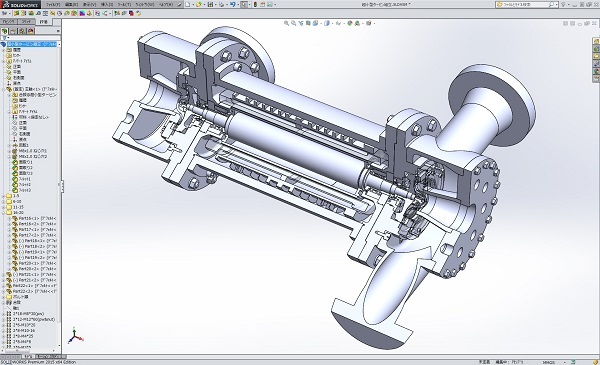Viewport: 600px width, 365px height.
Task: Open the FeatureManager design tree tab icon
Action: pyautogui.click(x=5, y=31)
